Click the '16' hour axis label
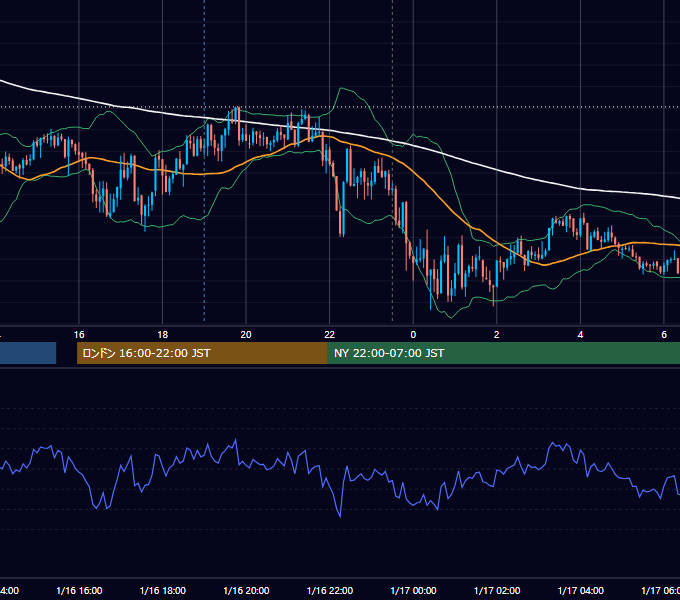 pyautogui.click(x=79, y=335)
